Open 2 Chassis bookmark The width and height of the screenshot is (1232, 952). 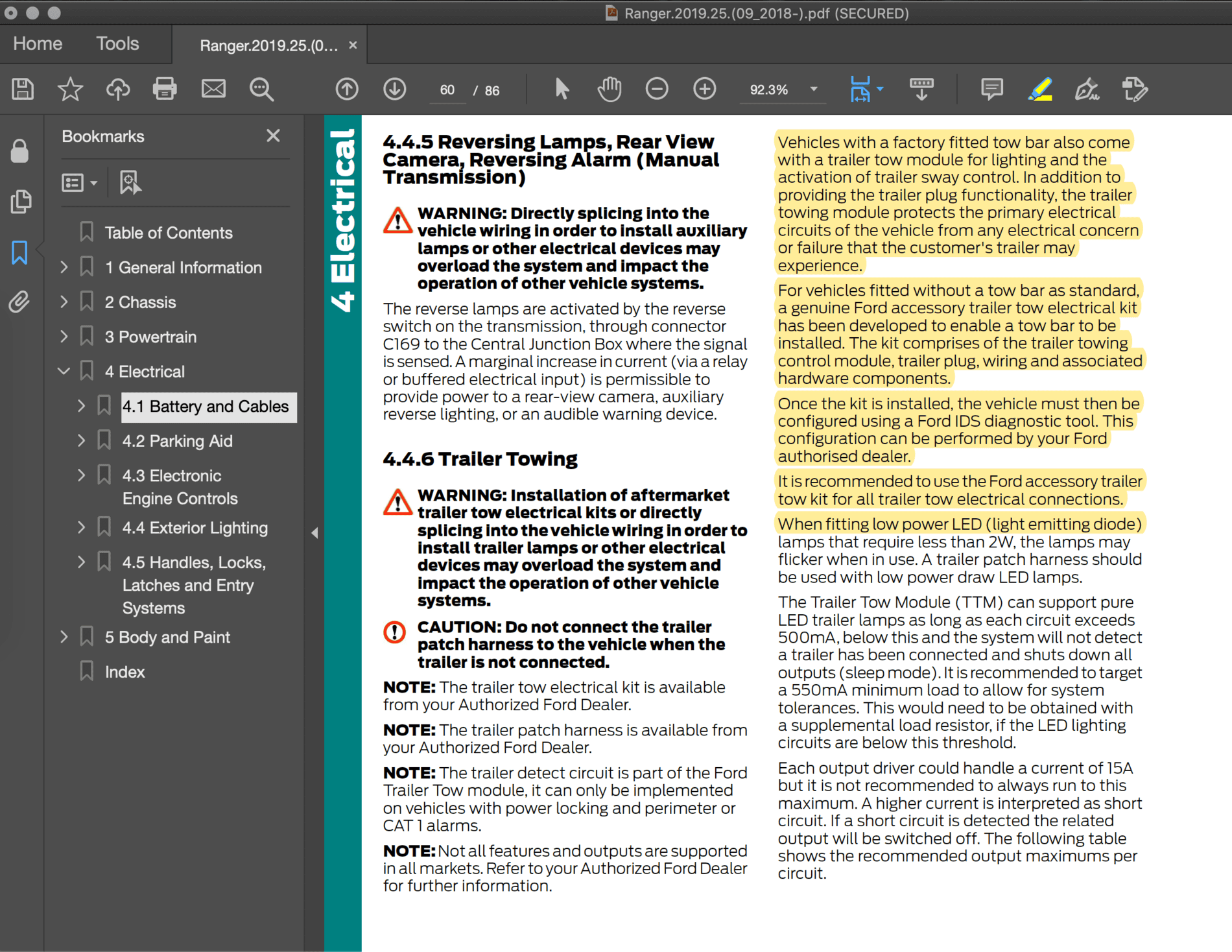(x=140, y=302)
